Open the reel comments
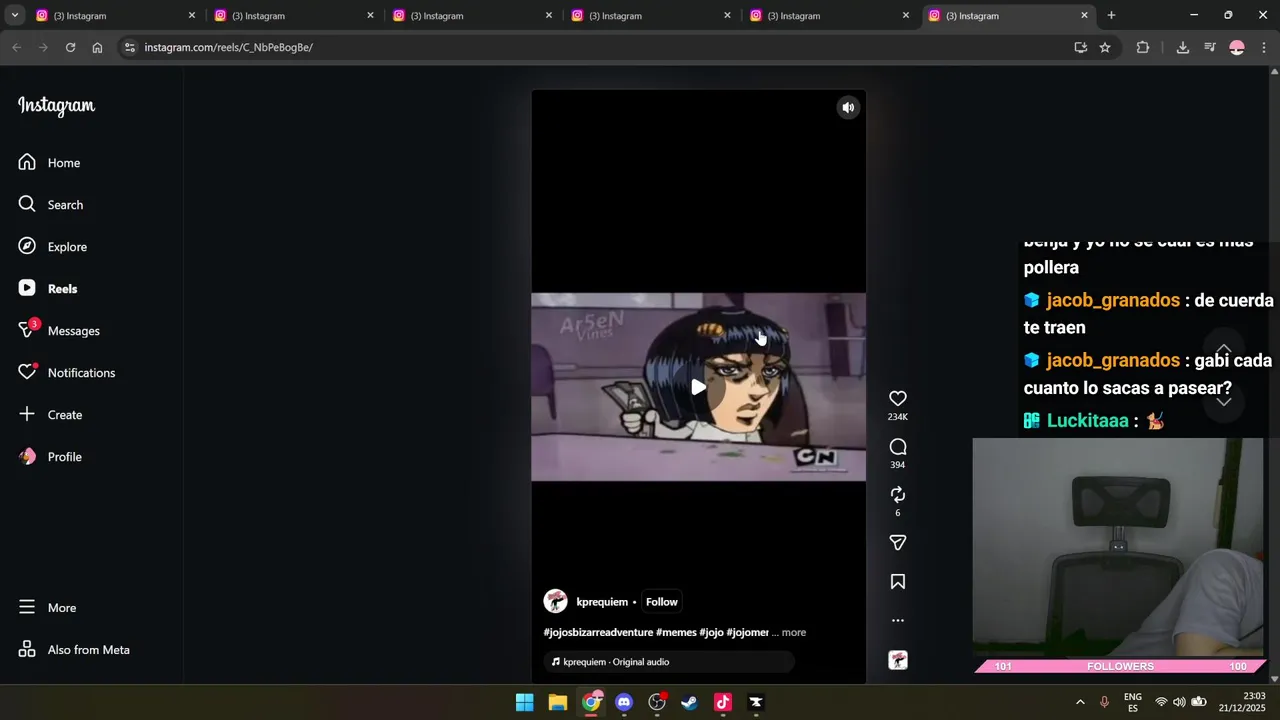Image resolution: width=1280 pixels, height=720 pixels. [898, 447]
